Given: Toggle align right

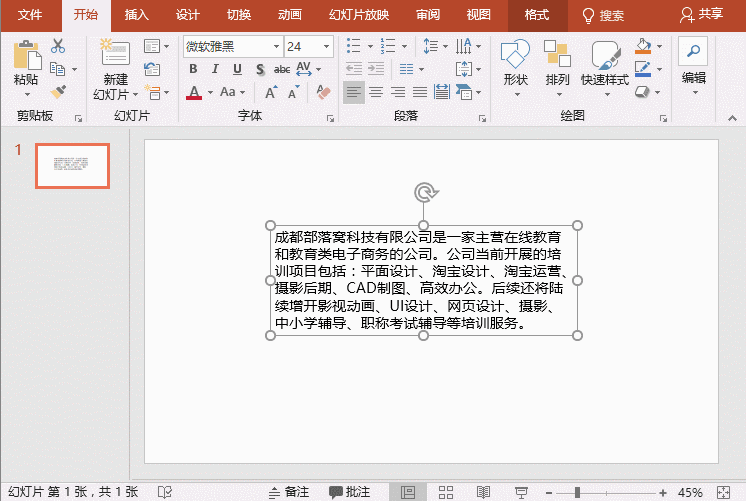Looking at the screenshot, I should coord(398,92).
